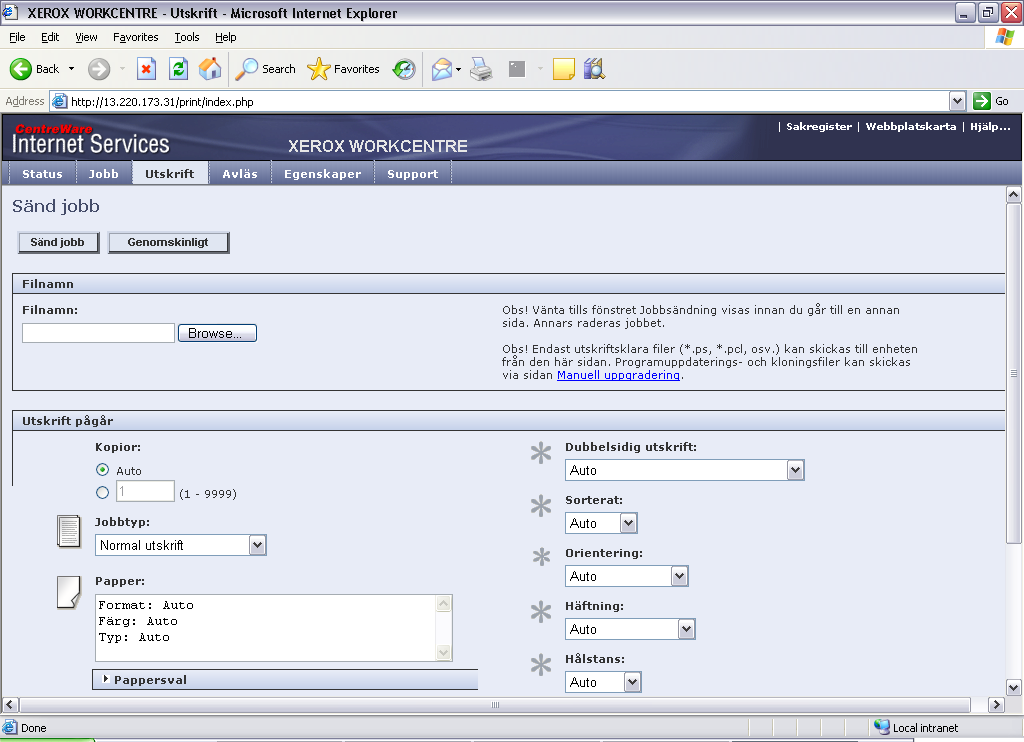Click the Browse... button
Viewport: 1024px width, 742px height.
tap(217, 333)
